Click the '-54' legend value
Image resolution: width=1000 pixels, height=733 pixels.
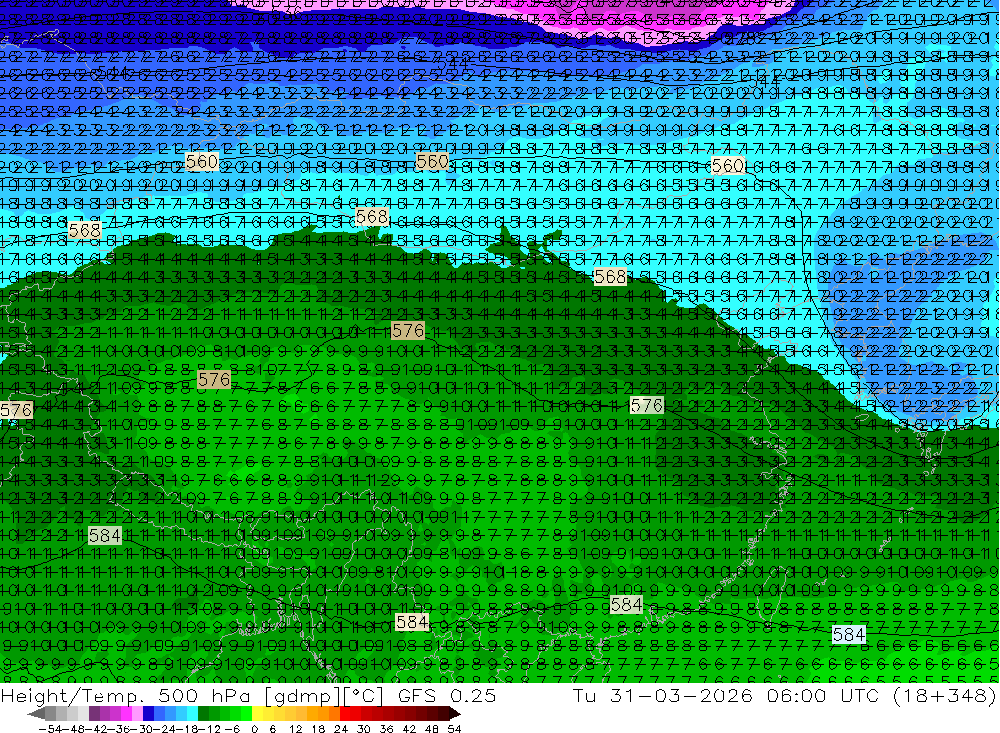(50, 729)
